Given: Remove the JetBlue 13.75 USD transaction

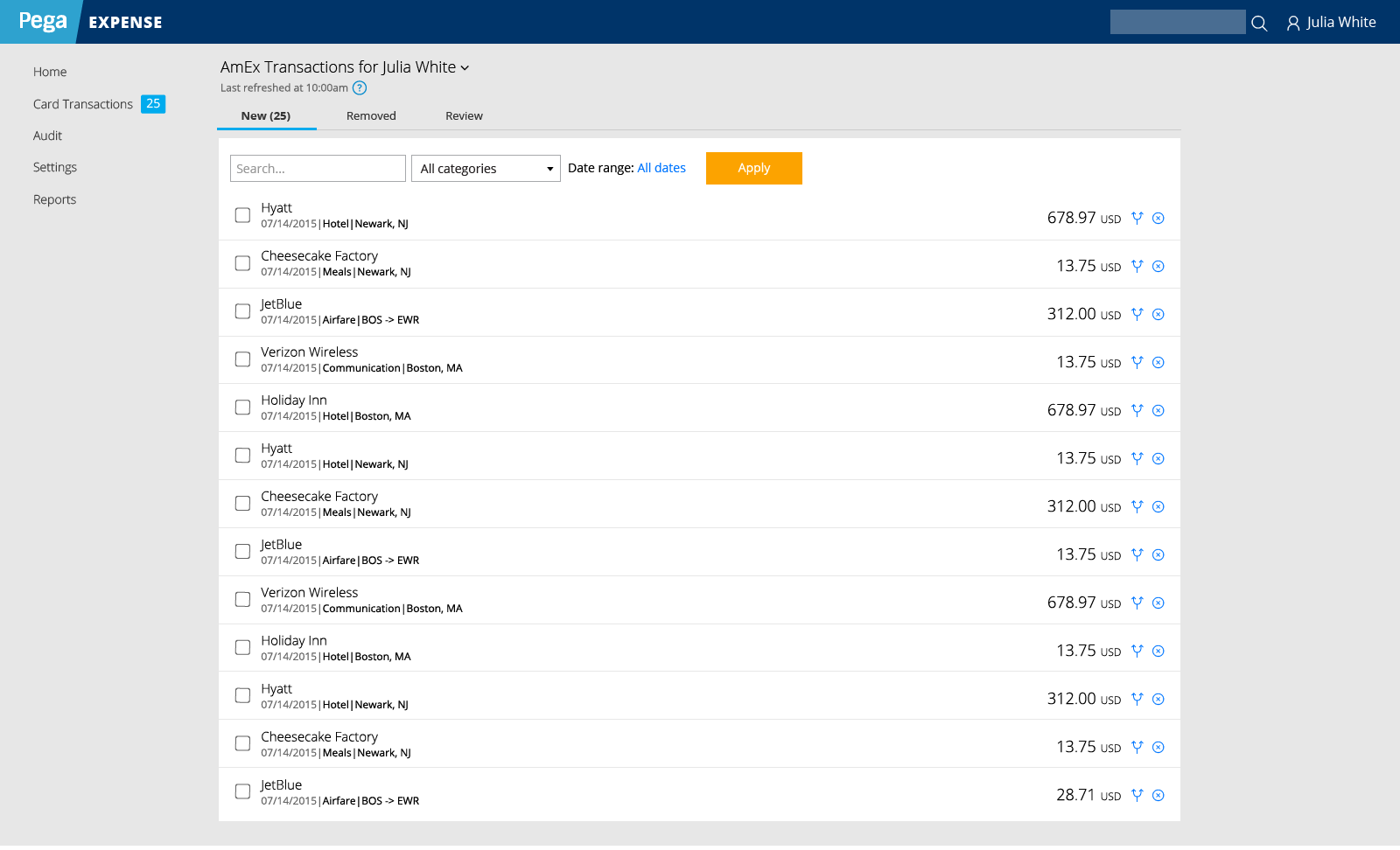Looking at the screenshot, I should pos(1158,555).
